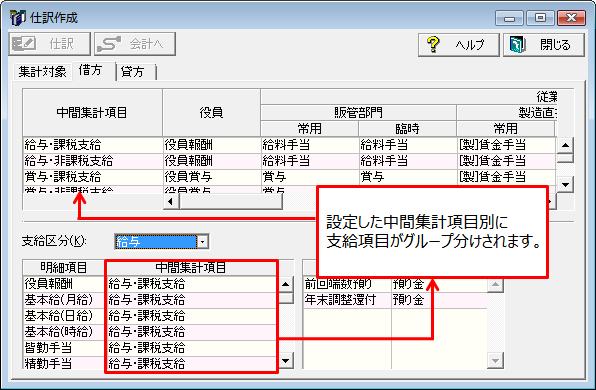
Task: Close the dialog with the 閉じる button
Action: pyautogui.click(x=544, y=45)
